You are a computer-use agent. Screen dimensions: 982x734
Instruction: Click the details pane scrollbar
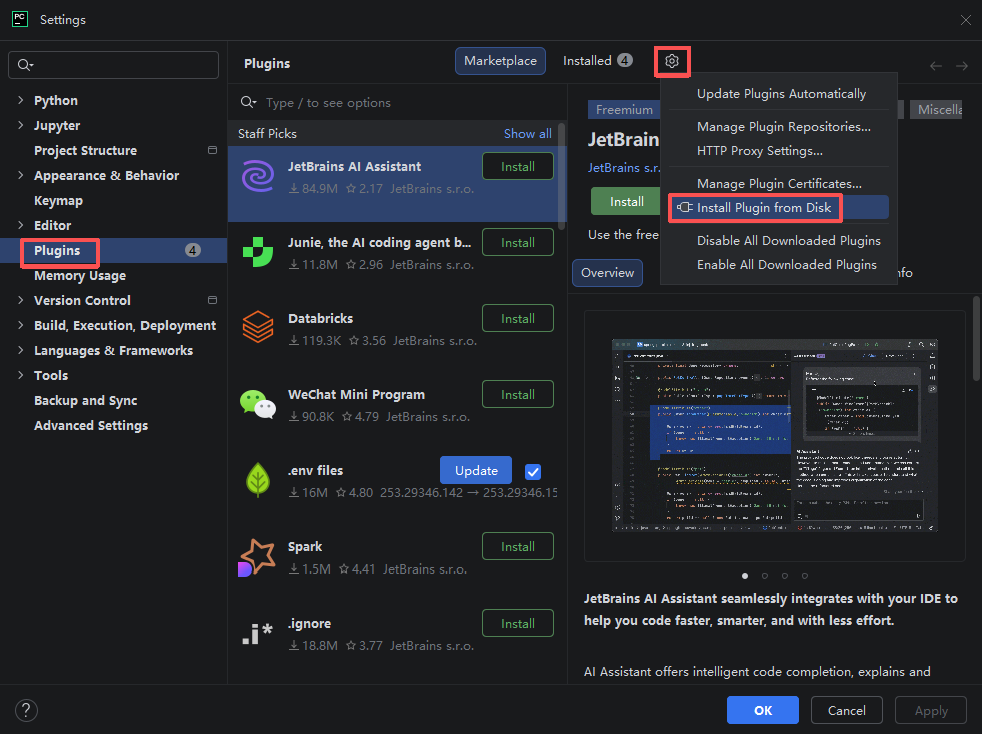pos(976,338)
